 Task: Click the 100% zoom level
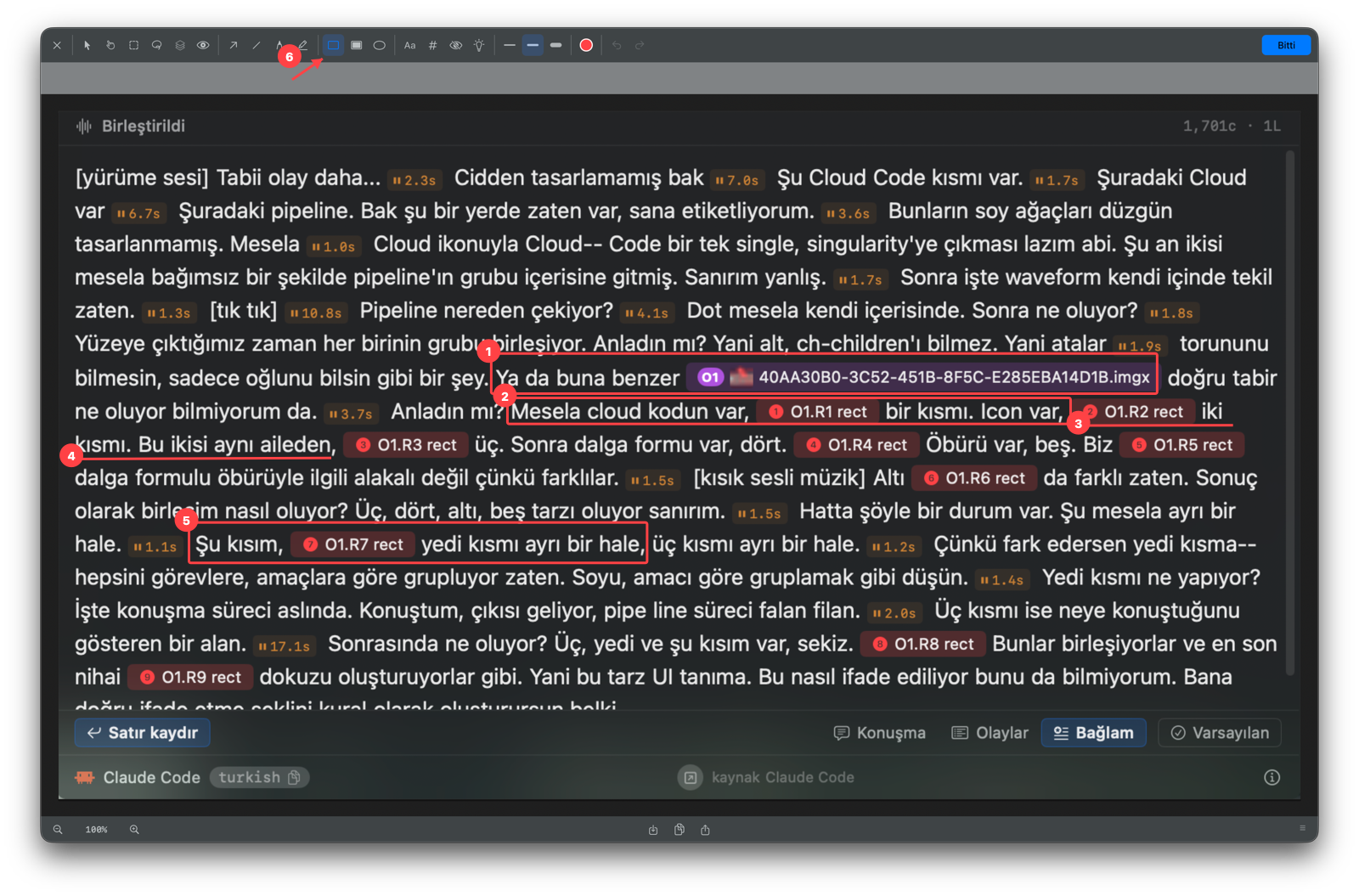96,830
